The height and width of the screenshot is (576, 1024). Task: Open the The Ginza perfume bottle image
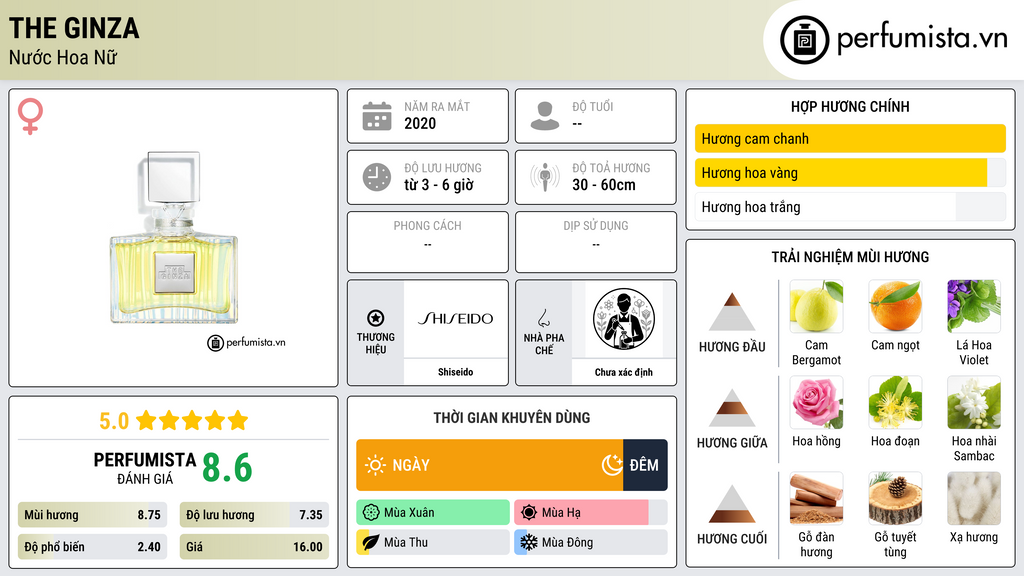click(173, 238)
